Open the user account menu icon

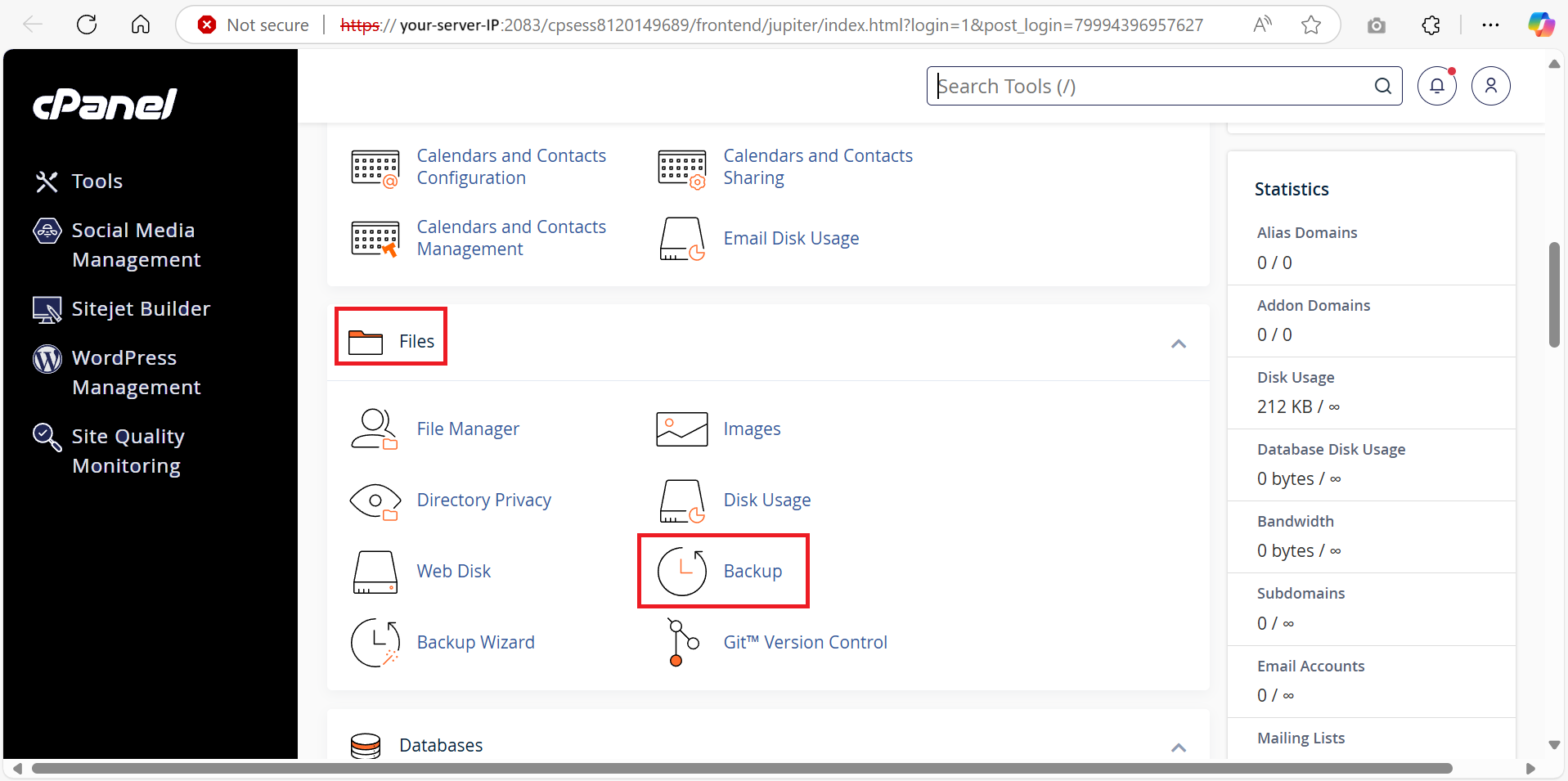1491,86
